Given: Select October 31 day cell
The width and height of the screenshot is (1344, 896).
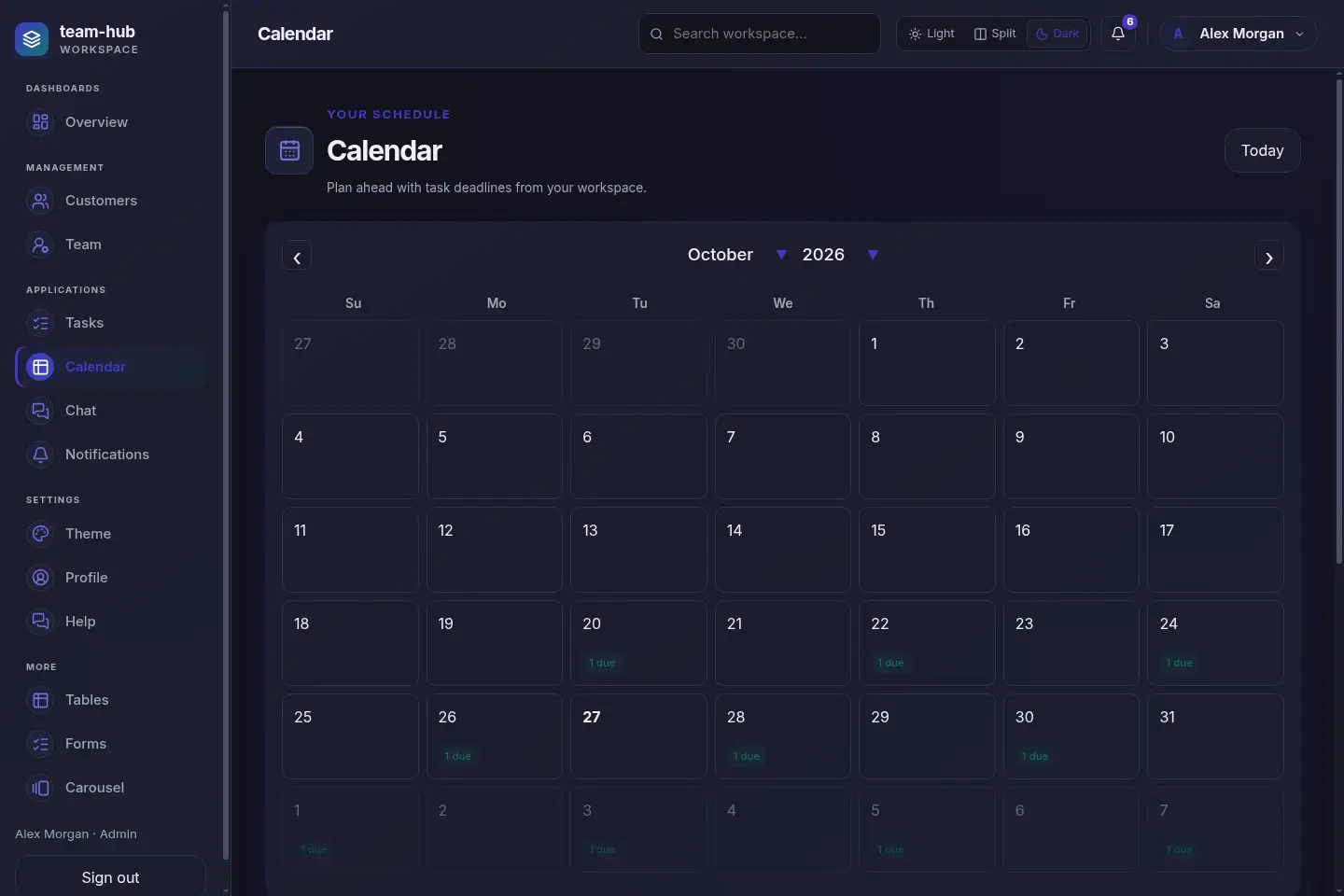Looking at the screenshot, I should pos(1215,736).
